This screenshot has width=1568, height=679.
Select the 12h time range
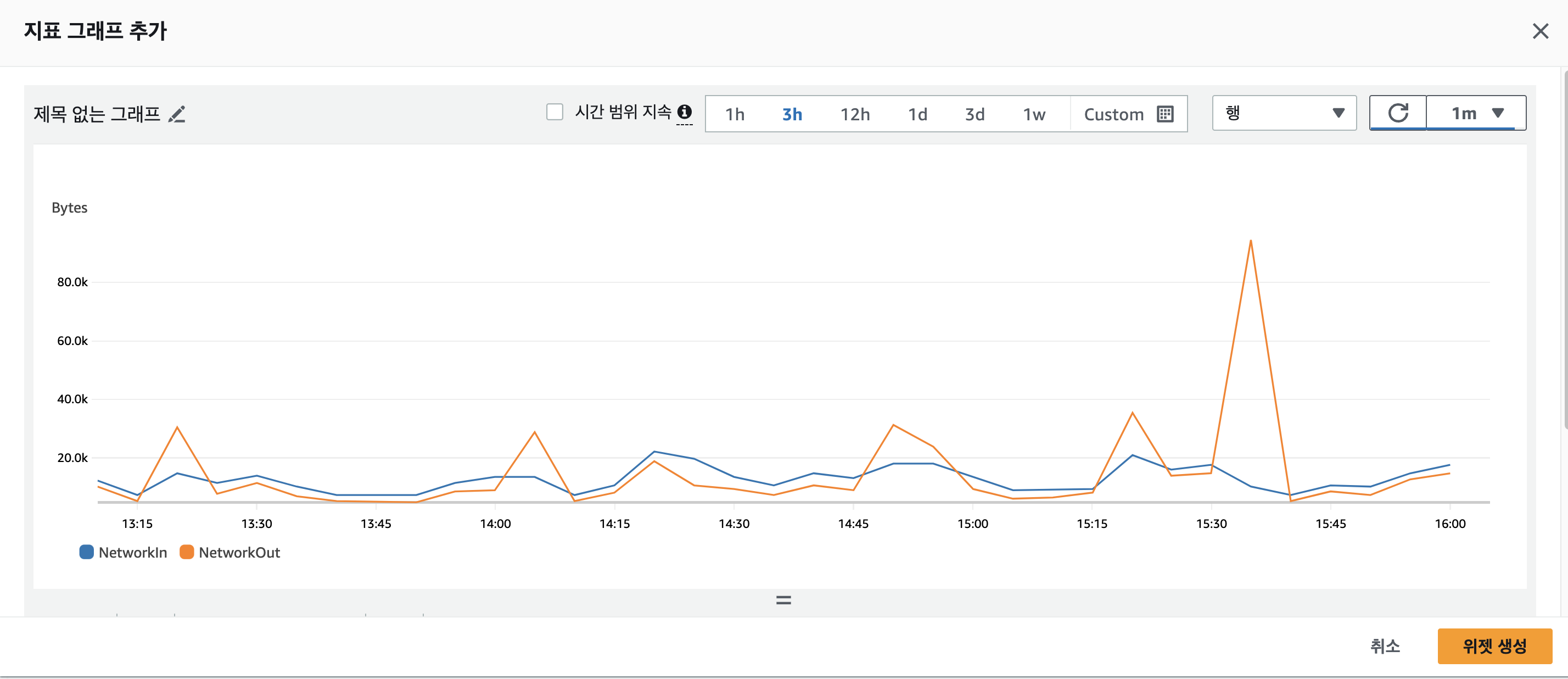(x=855, y=114)
